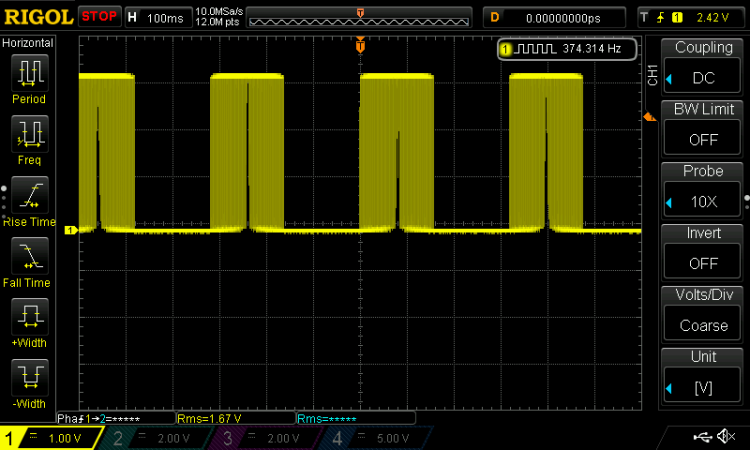Click the orange trigger level marker
Image resolution: width=750 pixels, height=450 pixels.
[650, 117]
